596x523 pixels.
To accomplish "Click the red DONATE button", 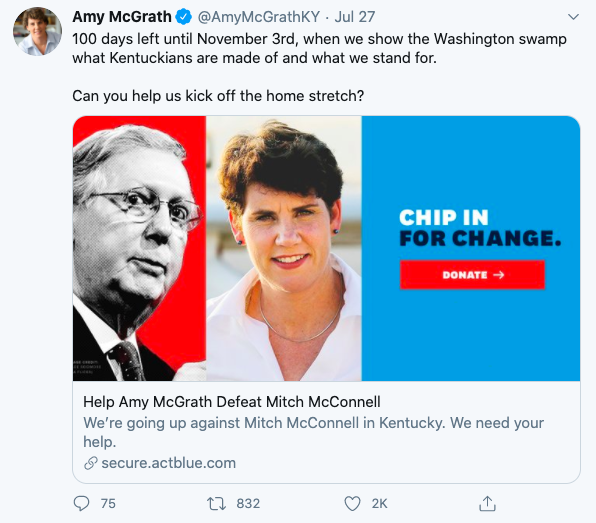I will [x=472, y=275].
